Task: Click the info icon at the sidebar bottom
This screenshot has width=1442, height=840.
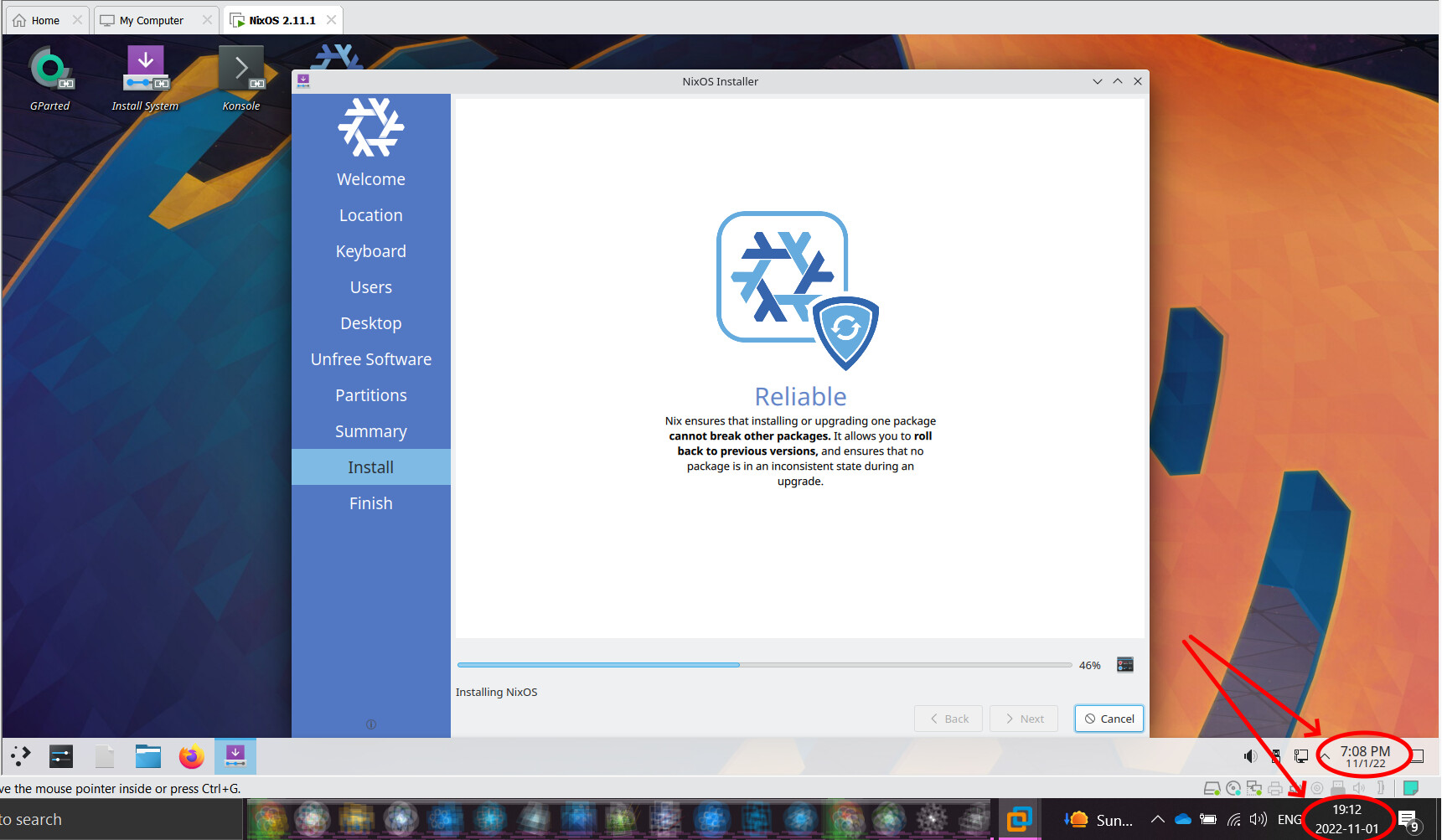Action: click(371, 724)
